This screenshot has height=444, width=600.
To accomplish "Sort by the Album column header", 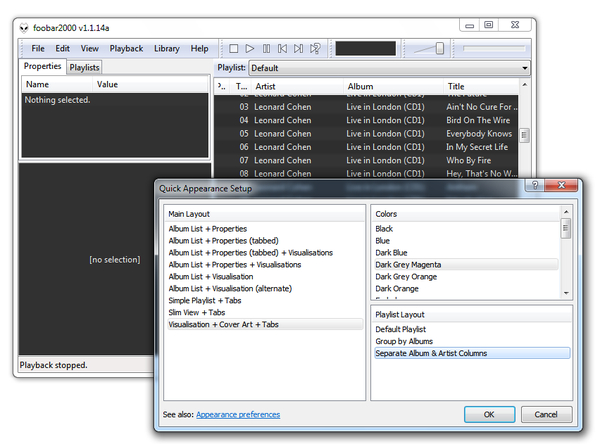I will (393, 86).
